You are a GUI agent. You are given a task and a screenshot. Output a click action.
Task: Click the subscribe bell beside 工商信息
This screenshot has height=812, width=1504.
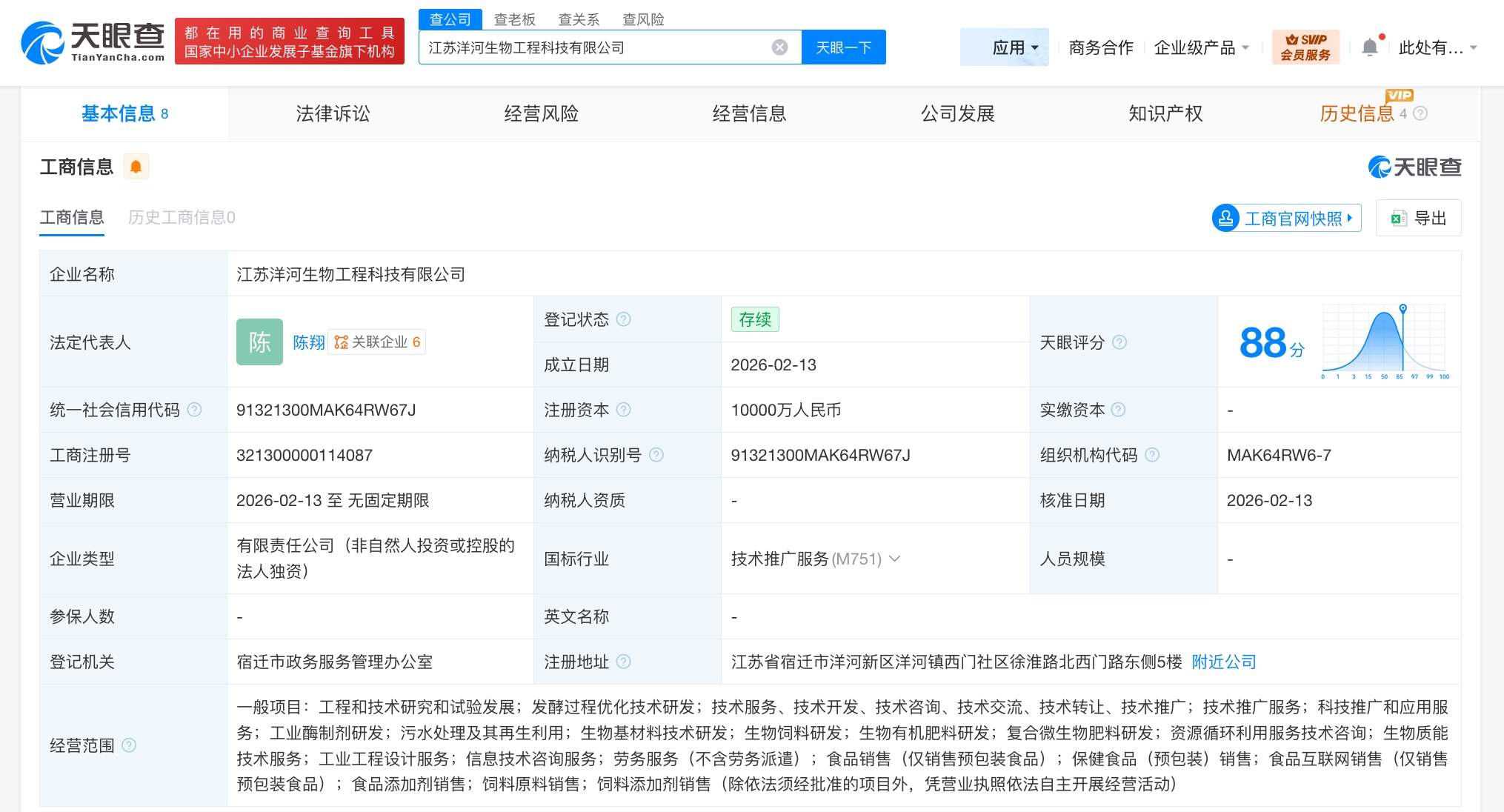[135, 167]
